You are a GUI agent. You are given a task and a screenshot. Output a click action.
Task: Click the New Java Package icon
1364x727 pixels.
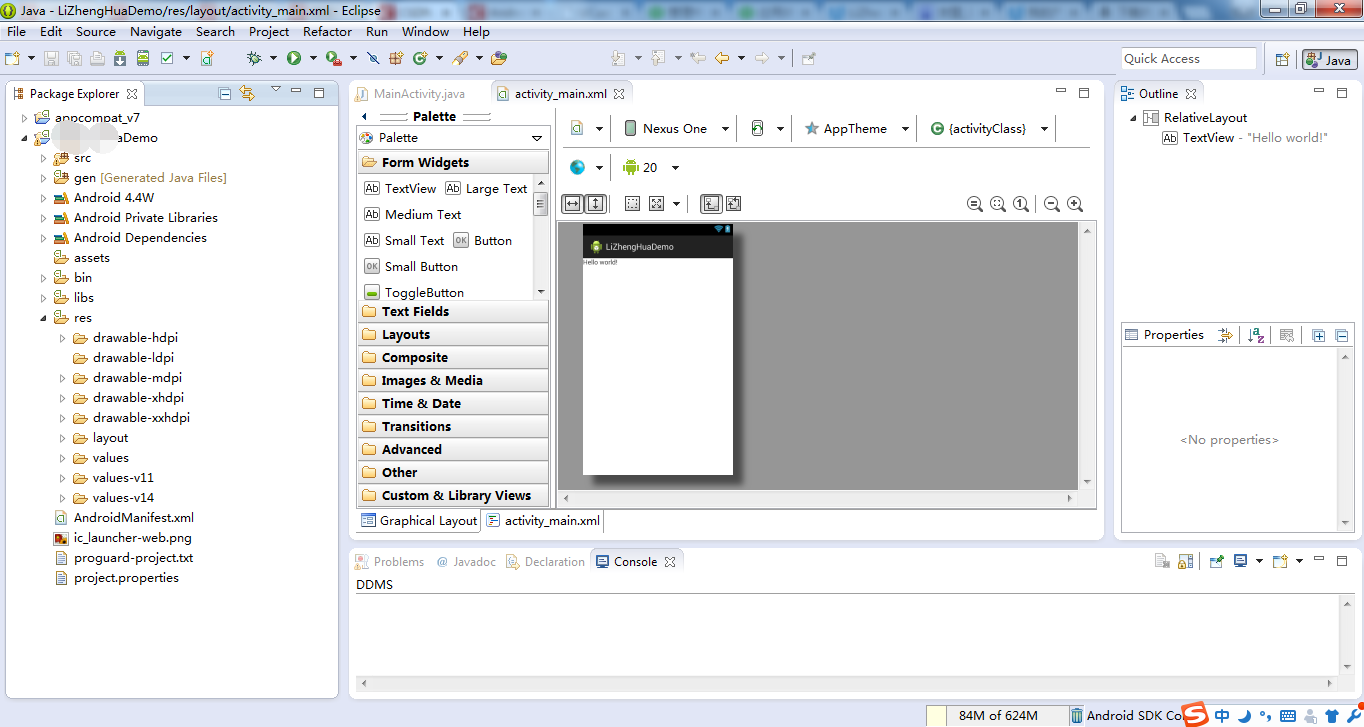(x=396, y=58)
